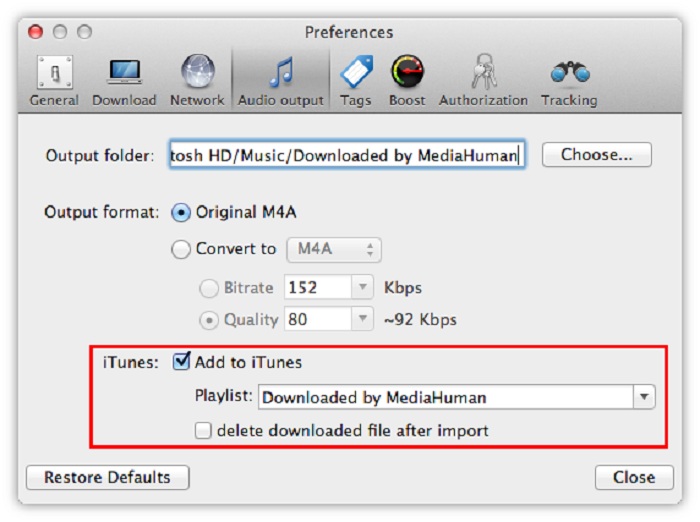Viewport: 700px width, 522px height.
Task: Open the Convert to M4A format dropdown
Action: (x=333, y=250)
